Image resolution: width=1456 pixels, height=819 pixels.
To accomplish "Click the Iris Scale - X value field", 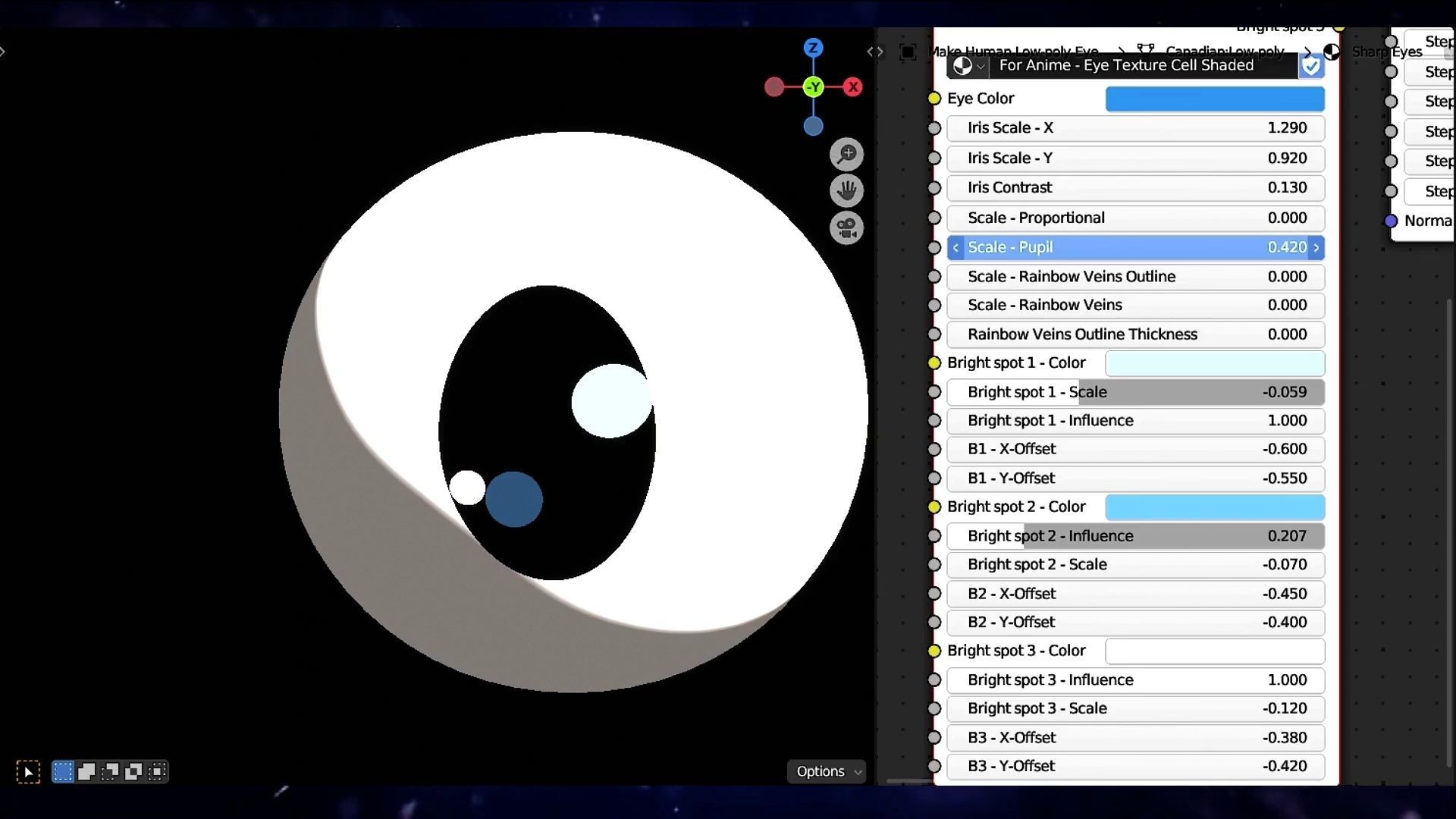I will [1136, 128].
